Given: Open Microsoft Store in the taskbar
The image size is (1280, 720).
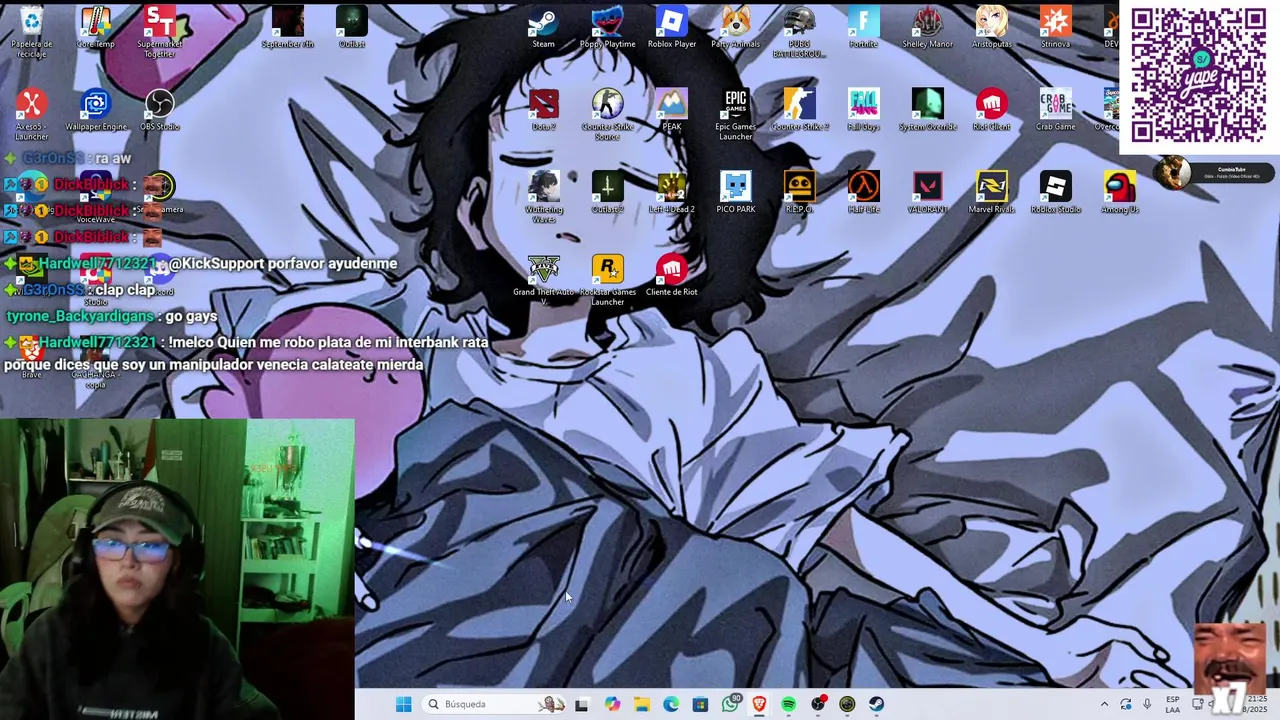Looking at the screenshot, I should 700,704.
